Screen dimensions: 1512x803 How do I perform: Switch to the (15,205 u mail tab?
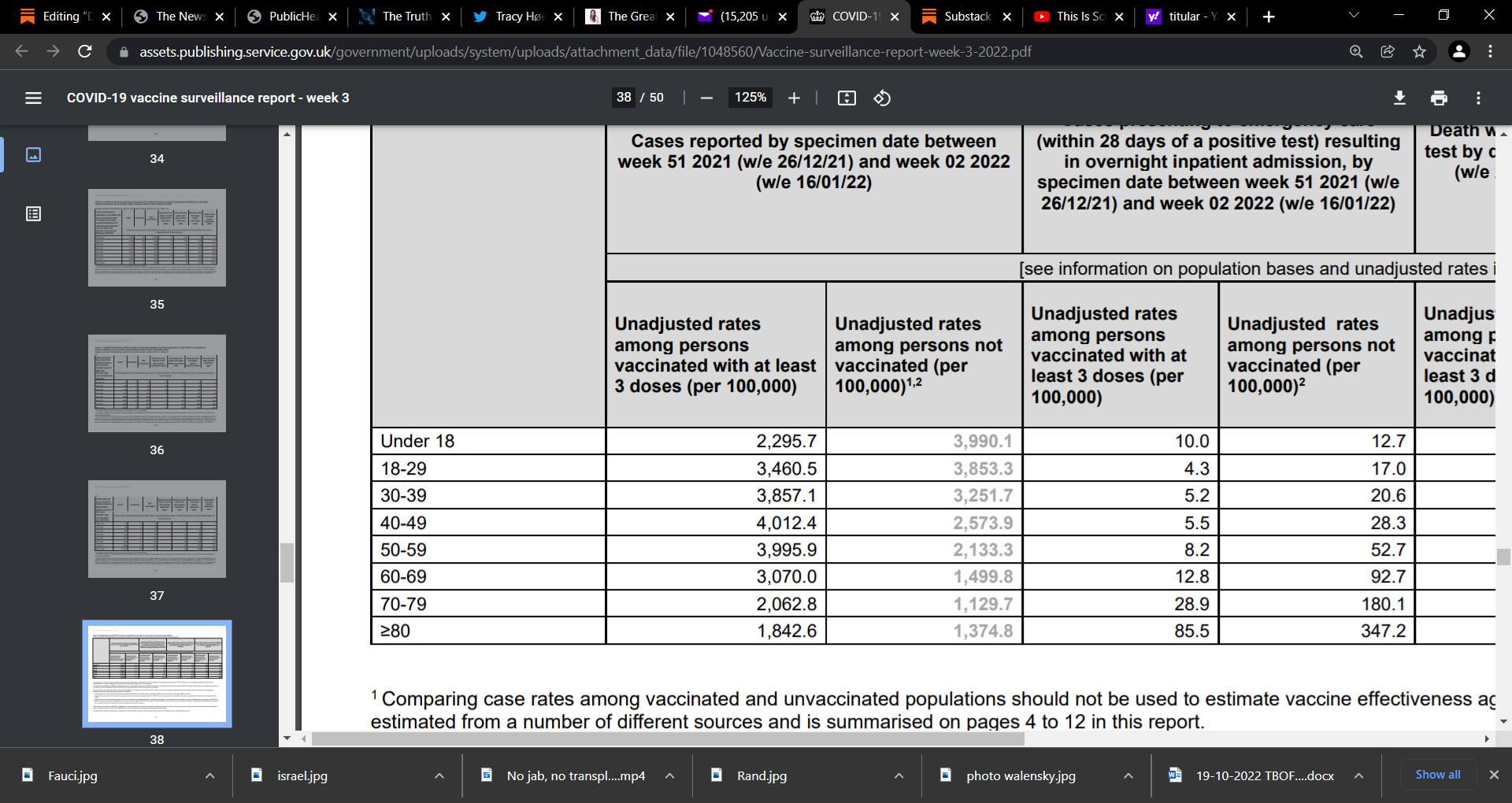(x=743, y=17)
